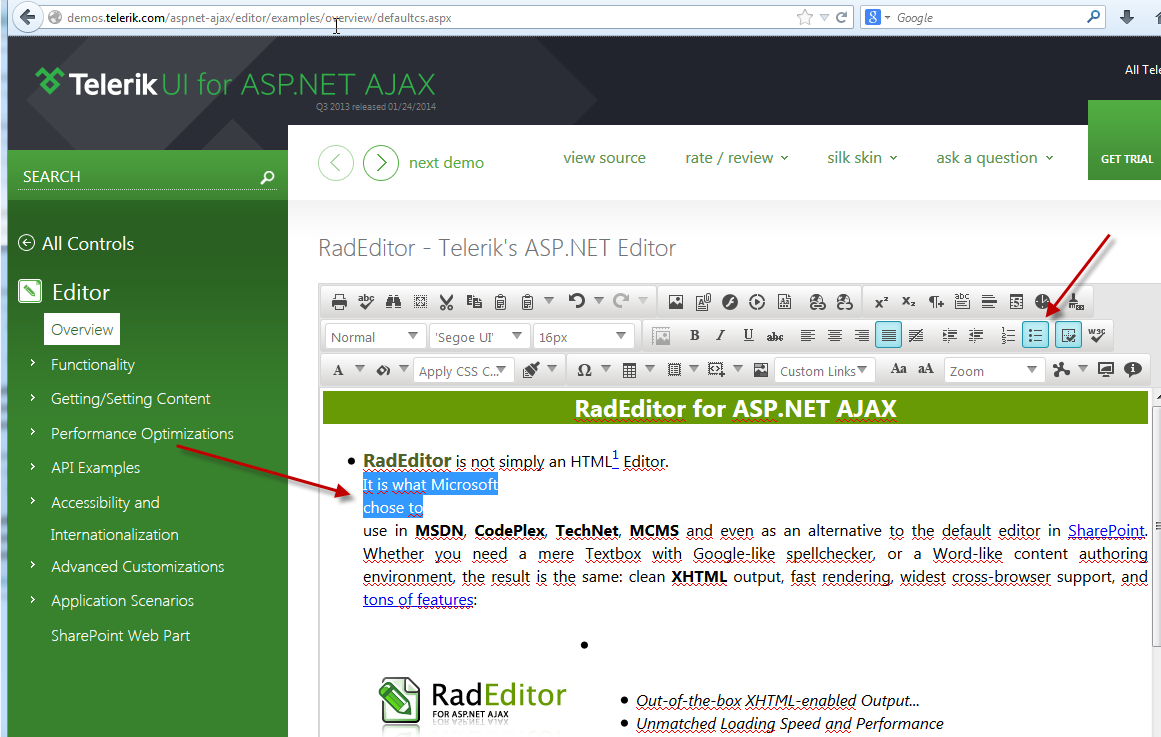The width and height of the screenshot is (1161, 737).
Task: Copy selection with the Copy icon
Action: (x=474, y=301)
